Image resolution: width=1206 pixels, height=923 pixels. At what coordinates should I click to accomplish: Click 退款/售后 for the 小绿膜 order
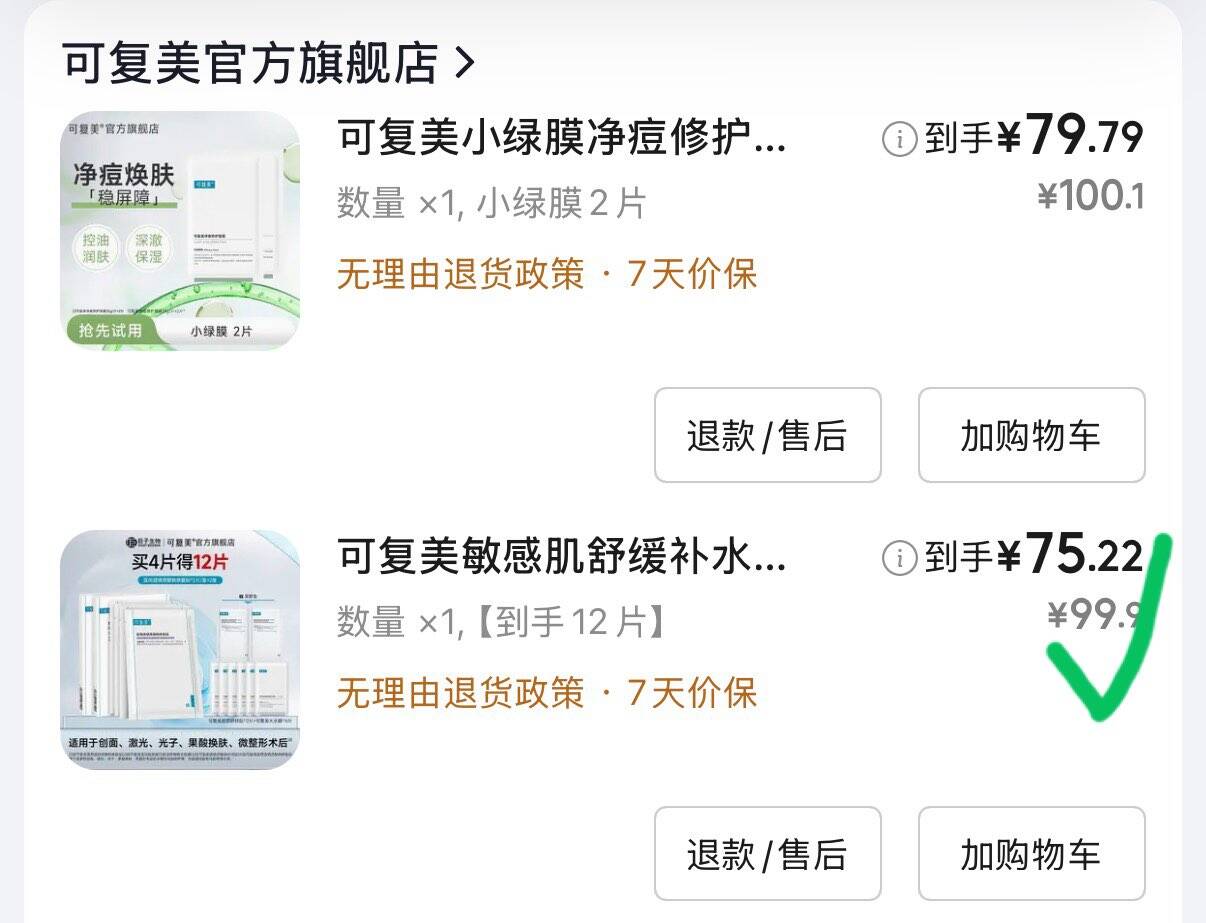coord(767,436)
